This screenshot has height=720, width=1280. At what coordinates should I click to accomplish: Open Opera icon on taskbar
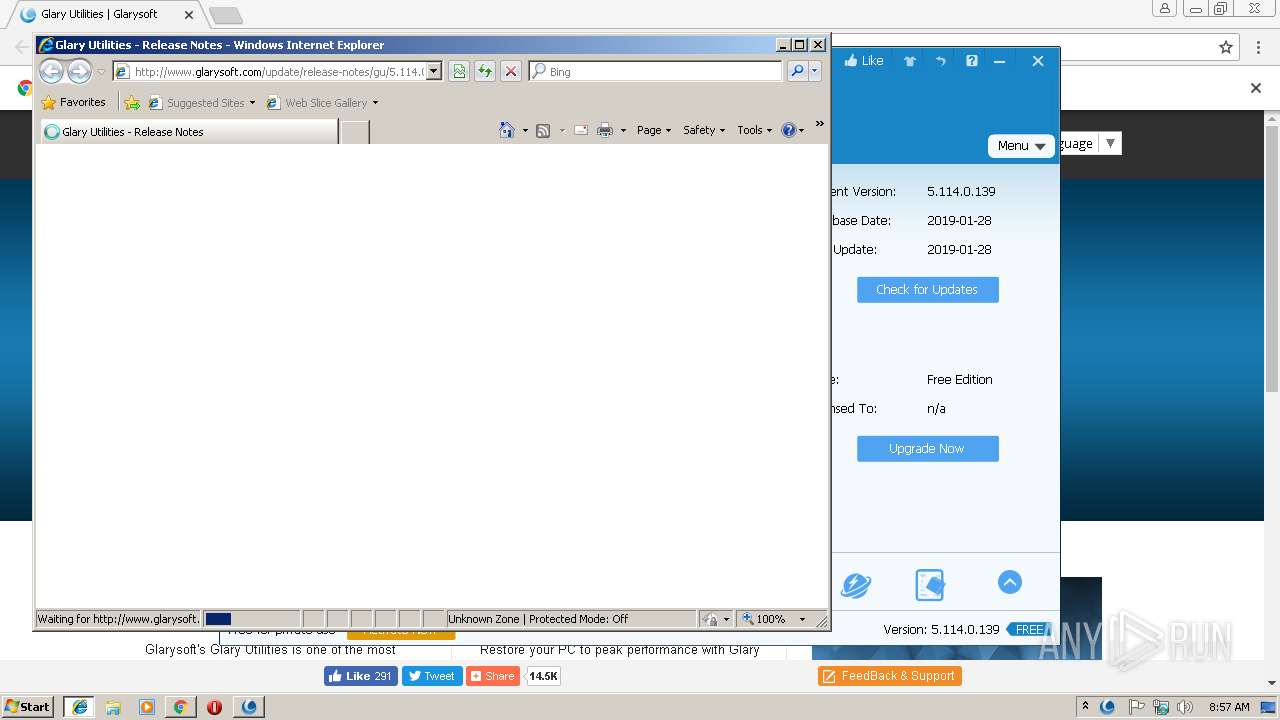point(214,707)
